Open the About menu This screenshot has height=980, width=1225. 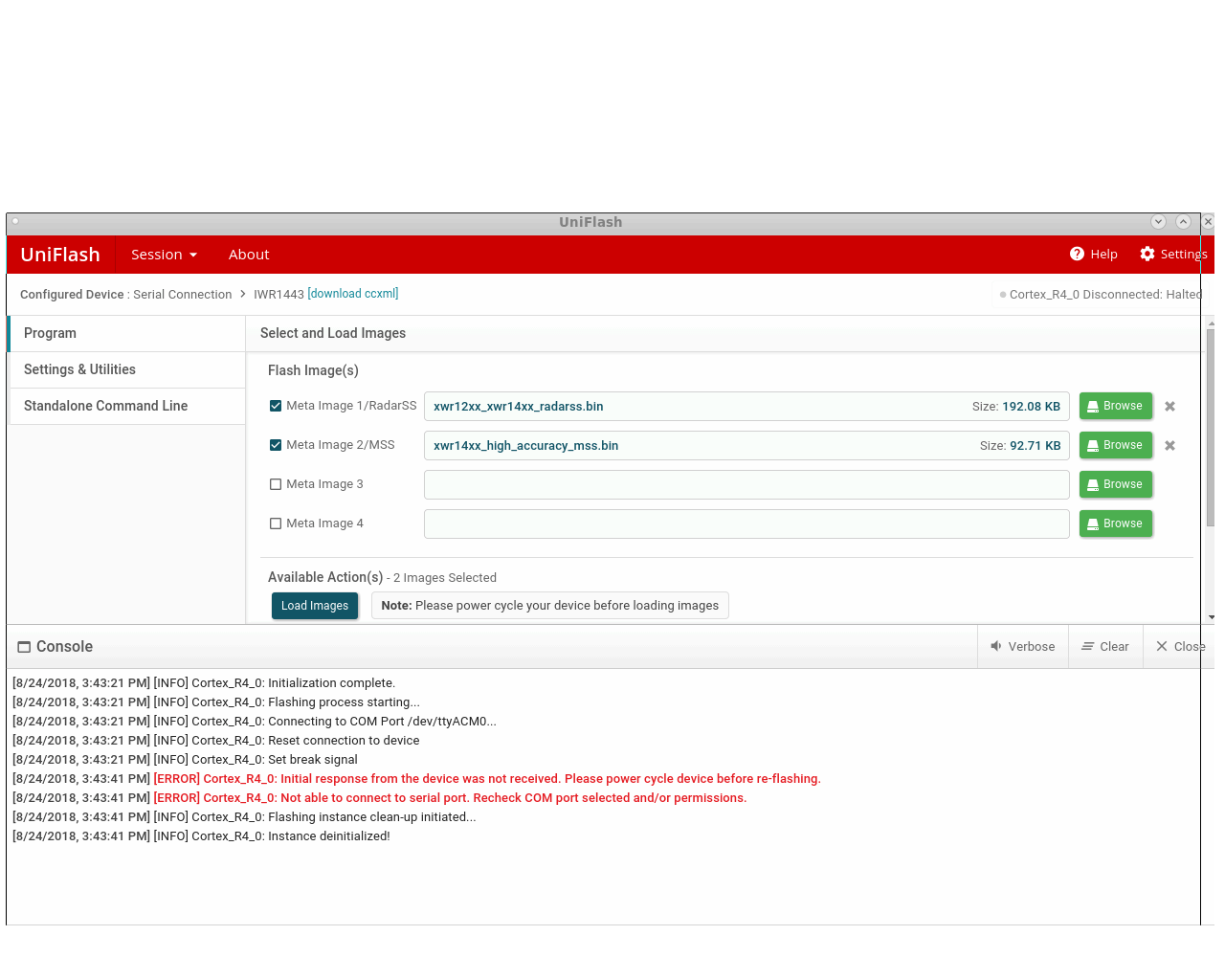click(249, 255)
